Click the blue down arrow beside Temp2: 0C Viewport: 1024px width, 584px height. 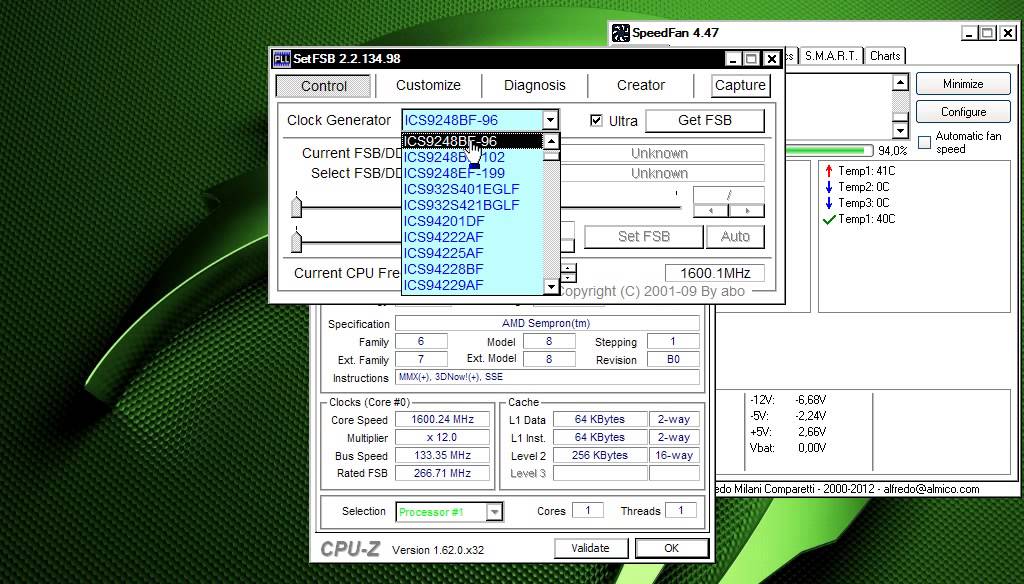pyautogui.click(x=829, y=187)
